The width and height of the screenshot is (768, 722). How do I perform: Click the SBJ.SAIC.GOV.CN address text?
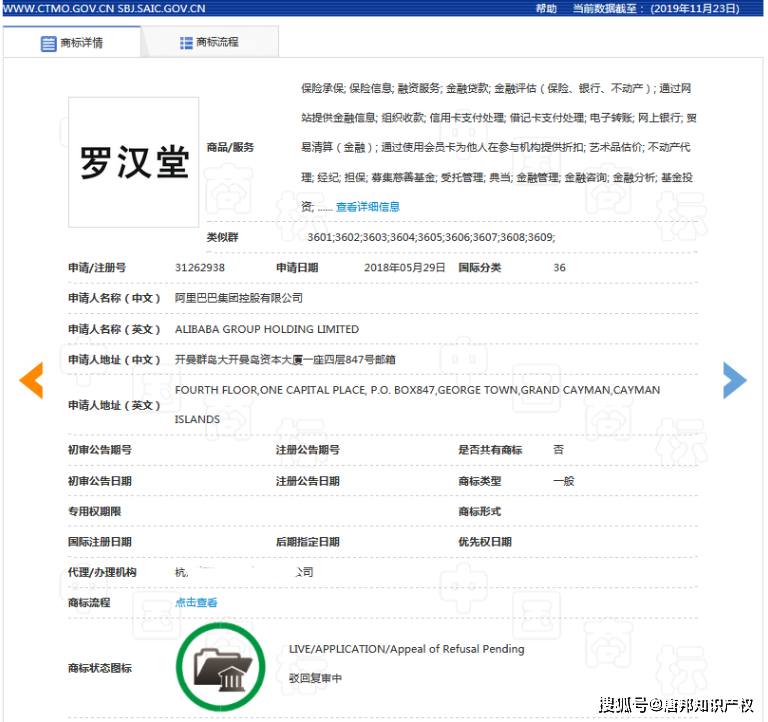pos(155,8)
